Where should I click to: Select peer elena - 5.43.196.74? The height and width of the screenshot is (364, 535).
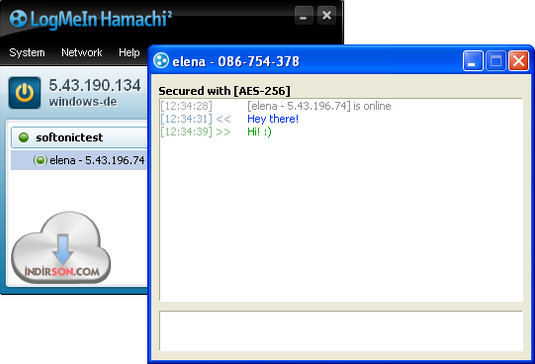pos(79,160)
